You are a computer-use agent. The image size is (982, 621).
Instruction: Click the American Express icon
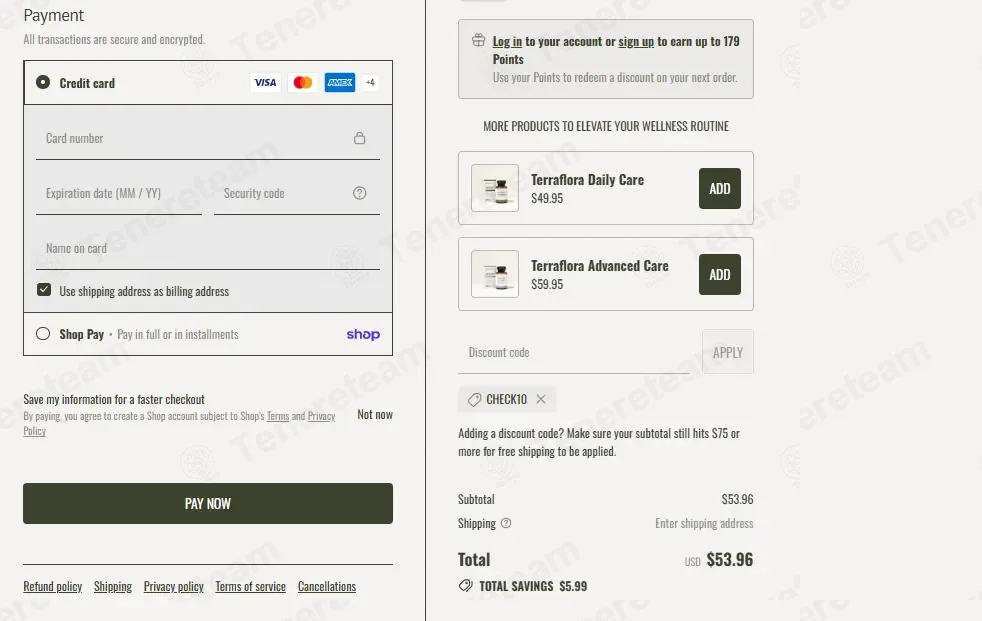tap(340, 83)
